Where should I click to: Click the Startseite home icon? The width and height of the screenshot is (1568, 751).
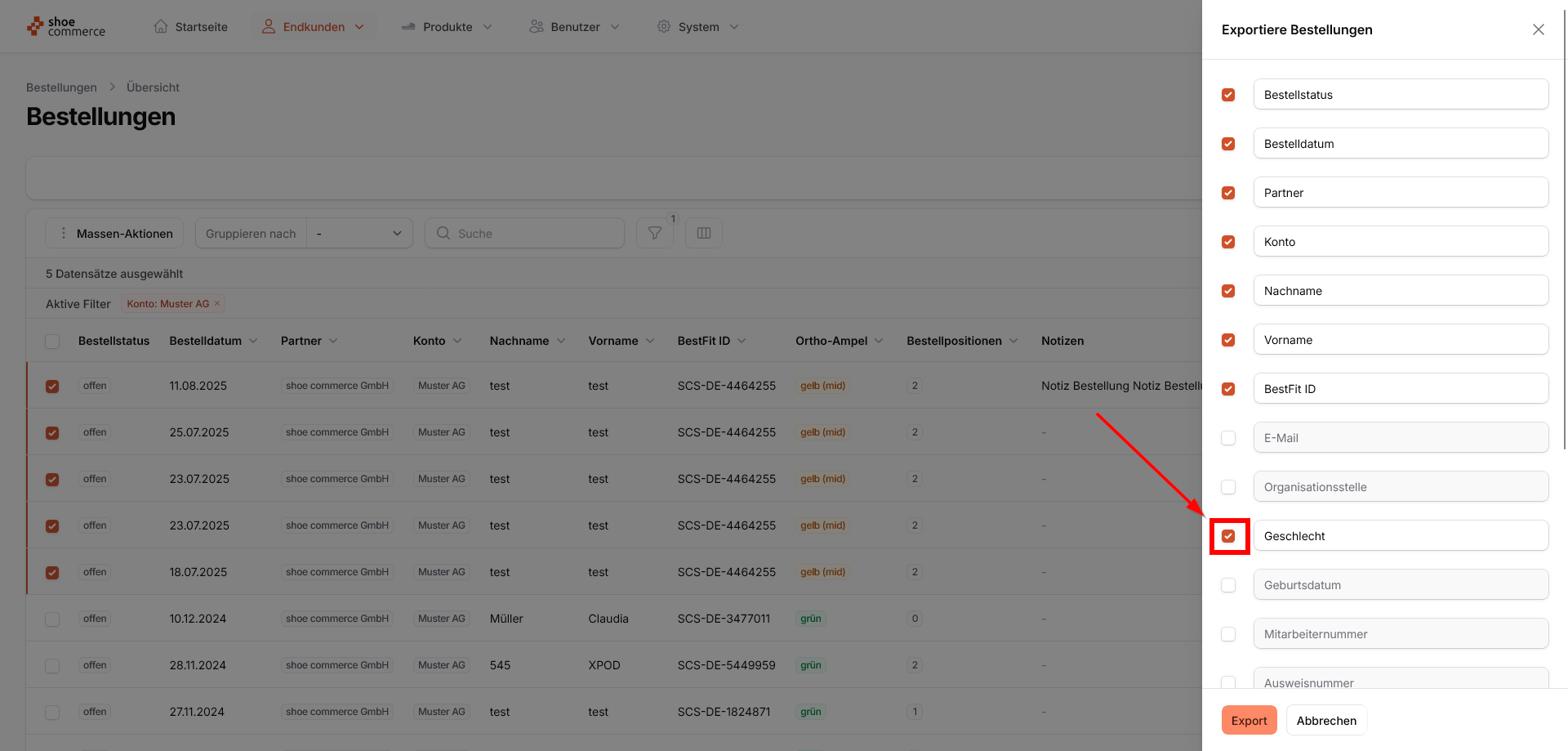pos(161,27)
